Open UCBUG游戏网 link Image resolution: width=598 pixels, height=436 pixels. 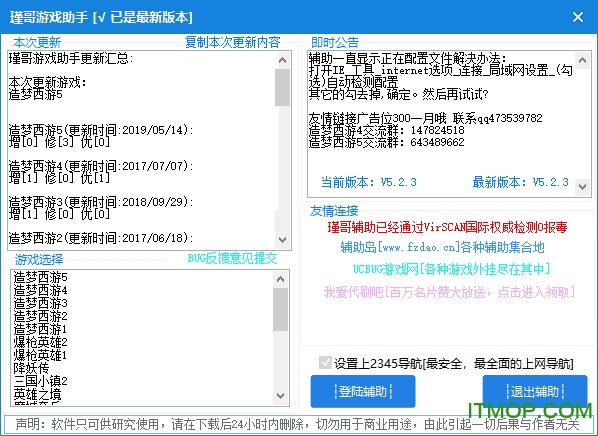tap(451, 269)
